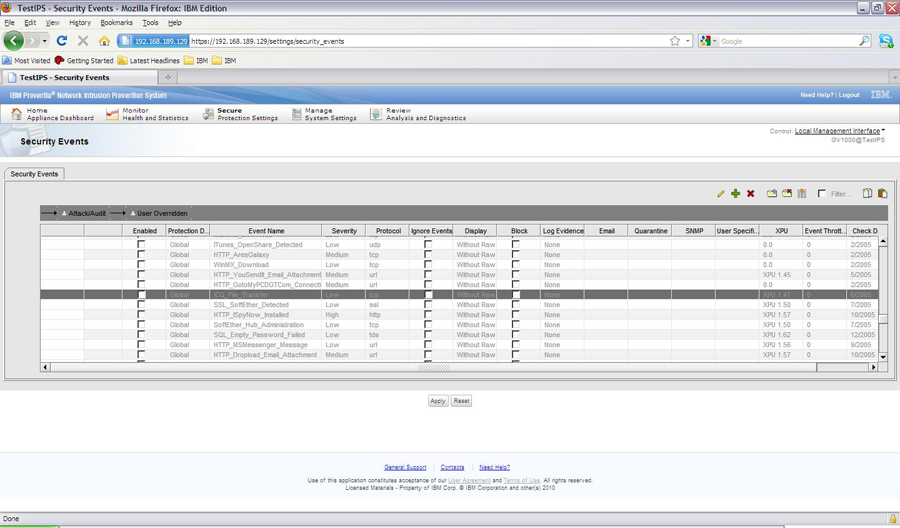Click Firefox Reload icon
Image resolution: width=900 pixels, height=528 pixels.
[62, 41]
